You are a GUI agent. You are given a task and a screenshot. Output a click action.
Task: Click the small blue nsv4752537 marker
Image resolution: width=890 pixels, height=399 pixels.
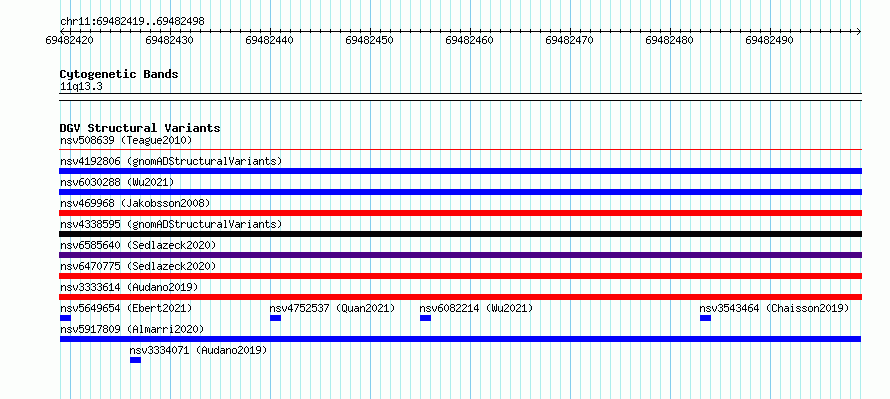[275, 318]
